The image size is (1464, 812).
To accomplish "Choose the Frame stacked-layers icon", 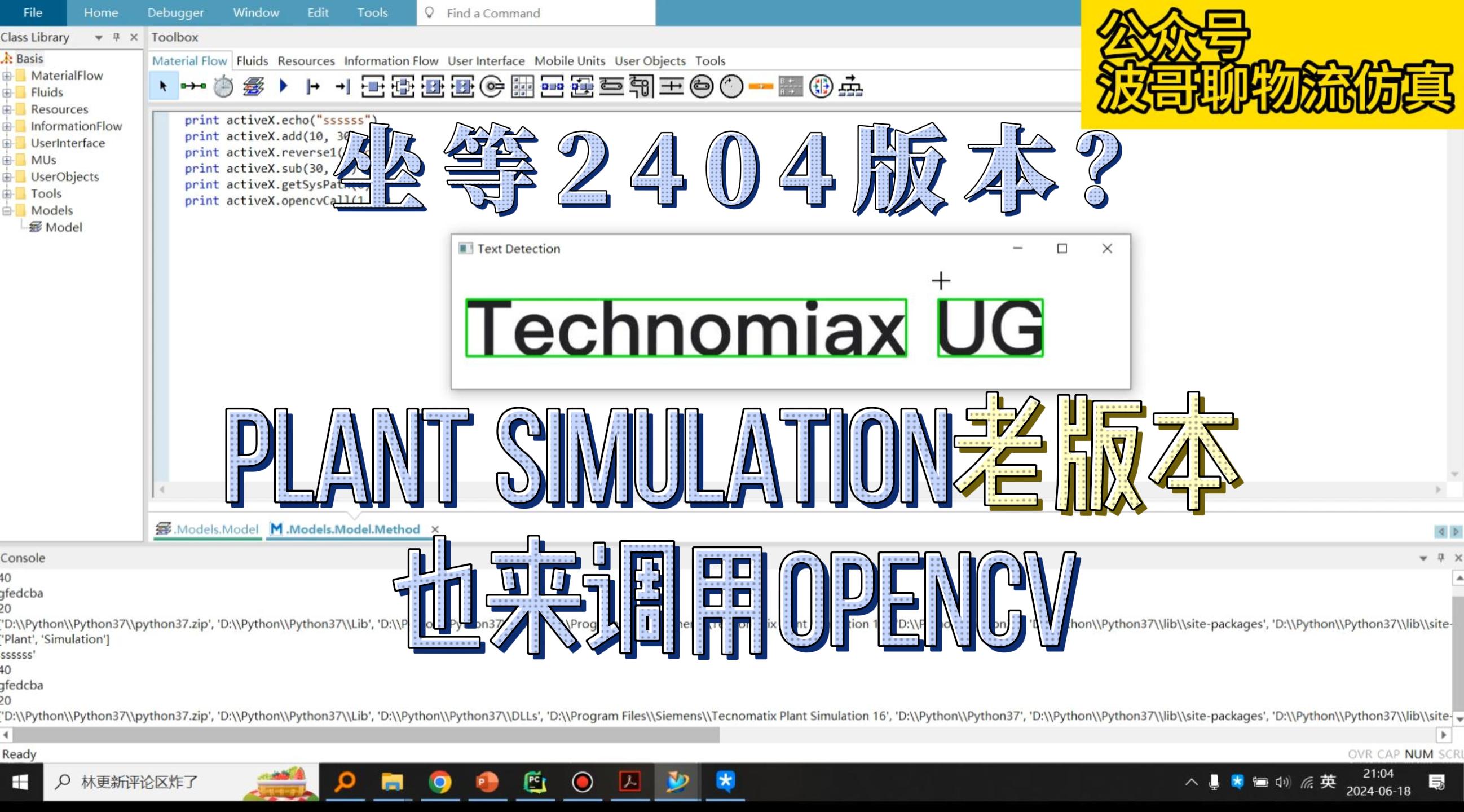I will (253, 86).
